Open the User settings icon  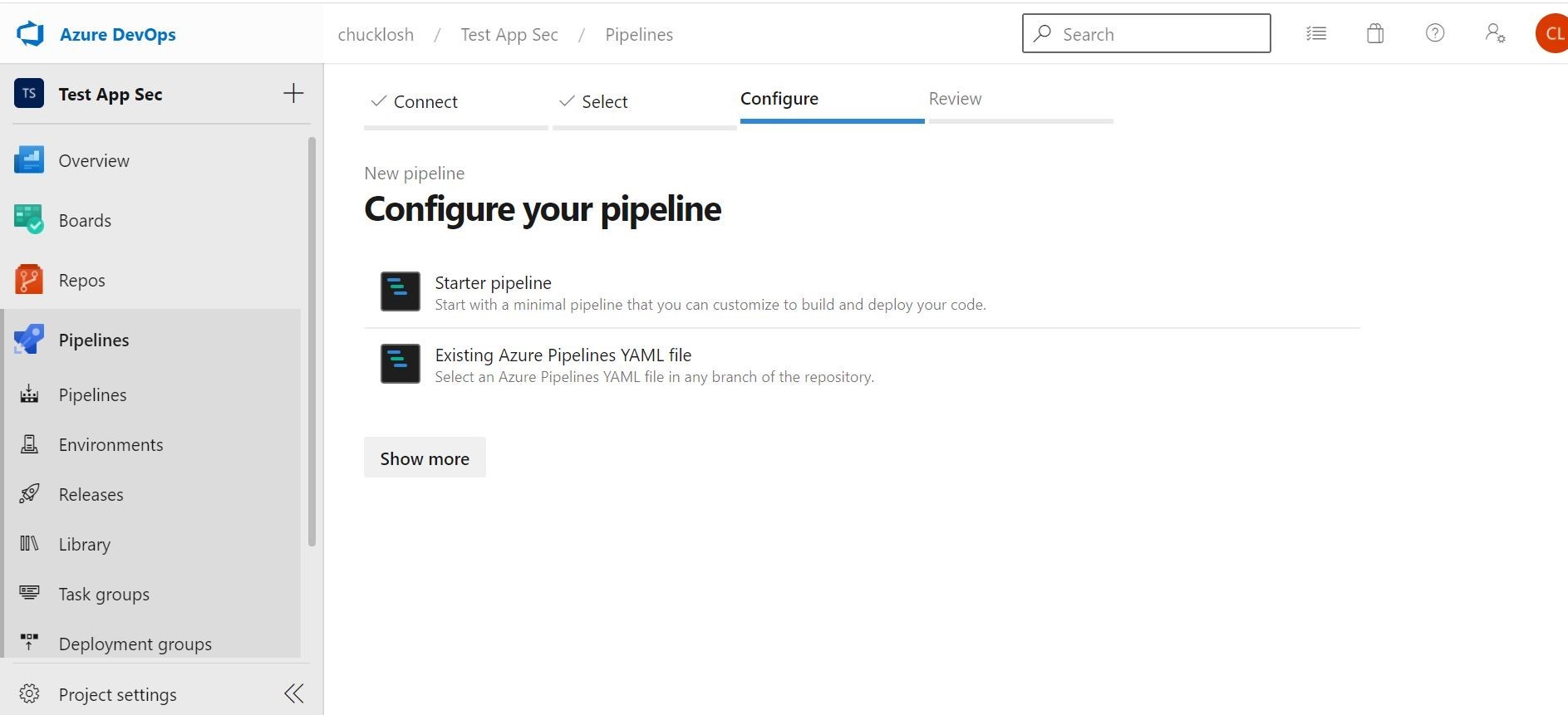tap(1495, 33)
